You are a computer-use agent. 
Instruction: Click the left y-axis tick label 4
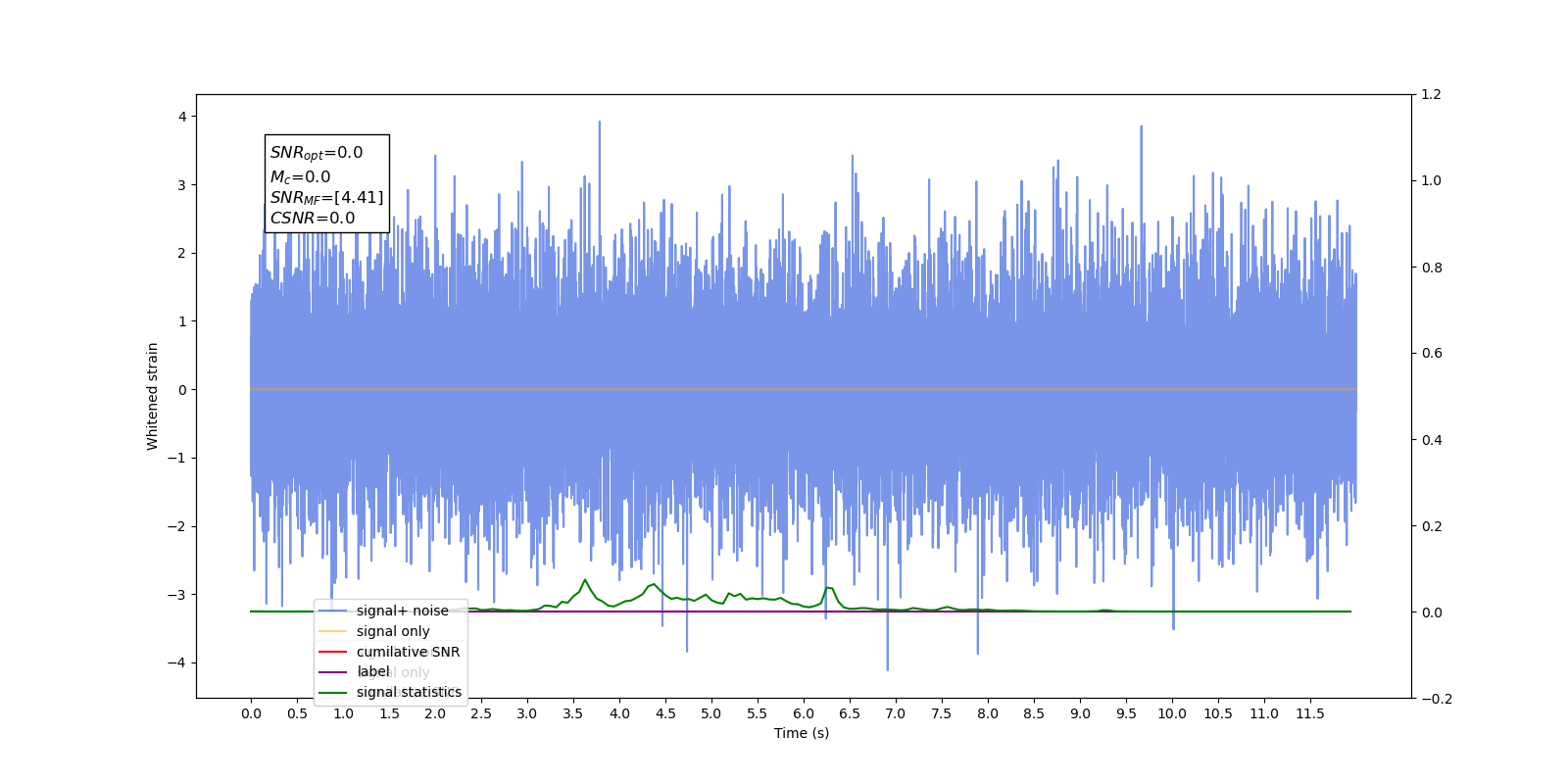click(182, 117)
